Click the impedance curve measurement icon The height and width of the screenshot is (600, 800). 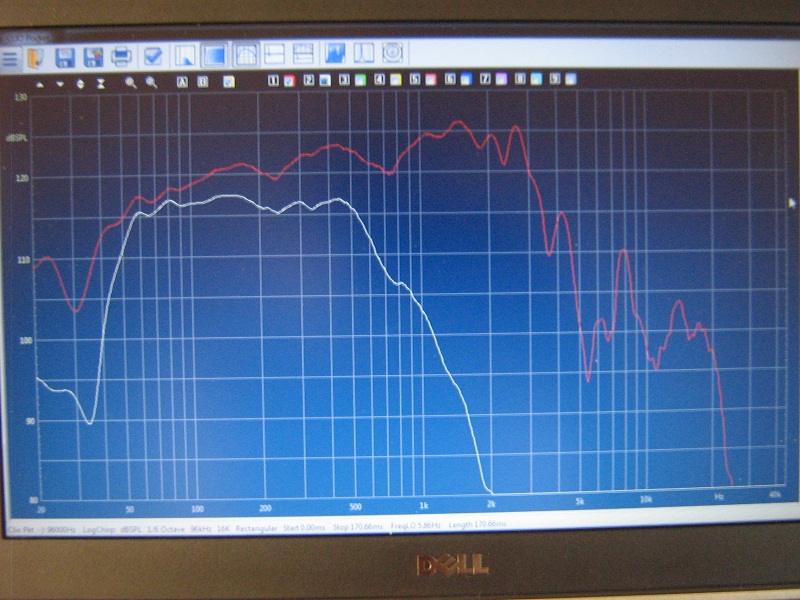pyautogui.click(x=364, y=53)
